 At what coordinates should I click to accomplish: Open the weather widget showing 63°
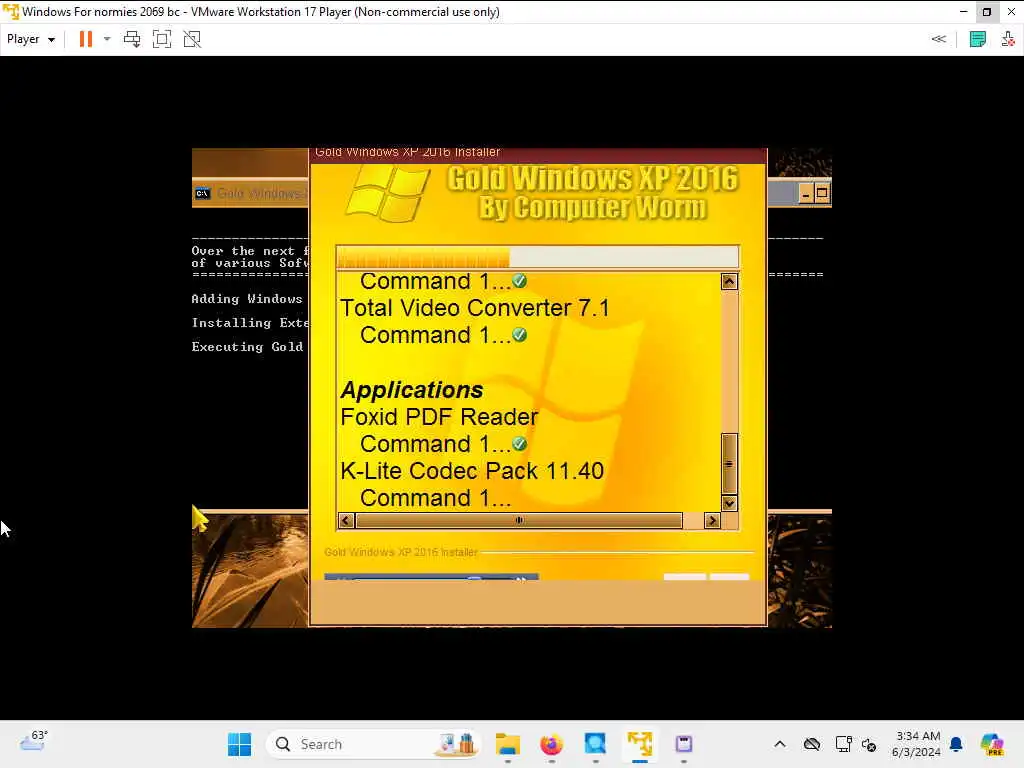(x=33, y=742)
